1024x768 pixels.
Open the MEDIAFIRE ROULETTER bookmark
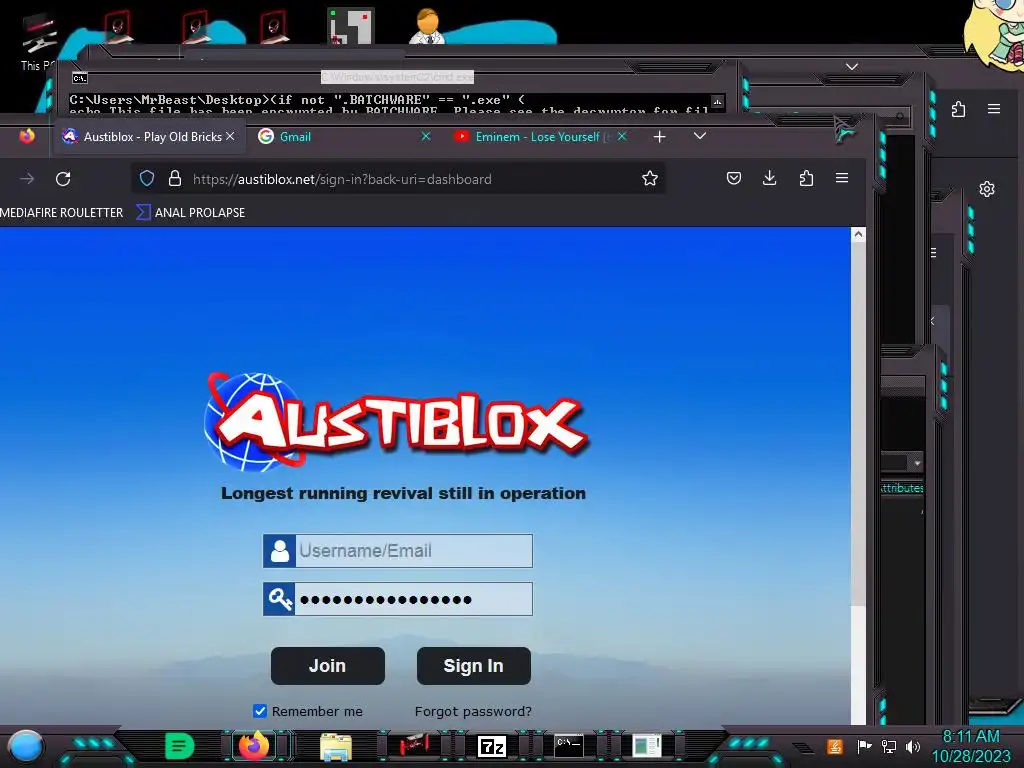coord(61,212)
